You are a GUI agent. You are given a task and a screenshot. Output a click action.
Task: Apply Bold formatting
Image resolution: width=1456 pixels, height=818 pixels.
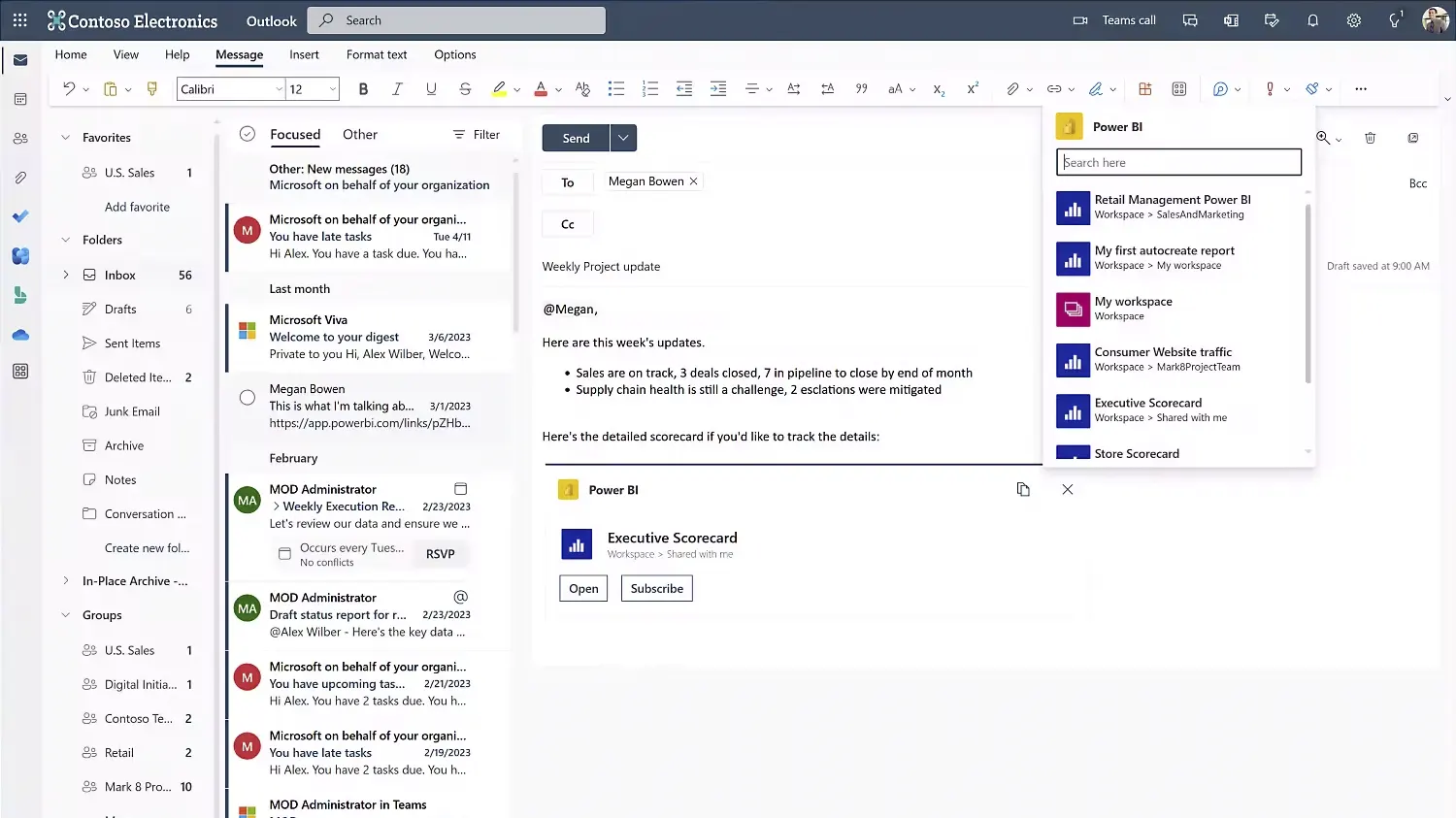pyautogui.click(x=363, y=88)
